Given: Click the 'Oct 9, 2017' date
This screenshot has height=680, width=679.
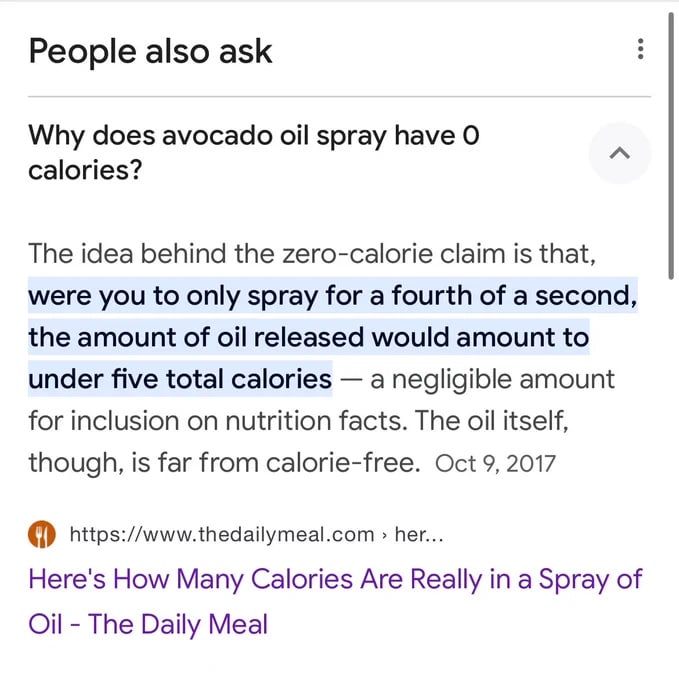Looking at the screenshot, I should coord(495,464).
